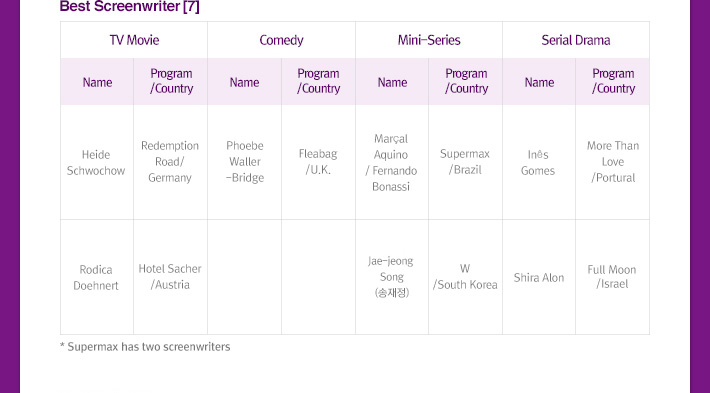Select the Full Moon /Israel cell
Image resolution: width=710 pixels, height=393 pixels.
(x=613, y=277)
